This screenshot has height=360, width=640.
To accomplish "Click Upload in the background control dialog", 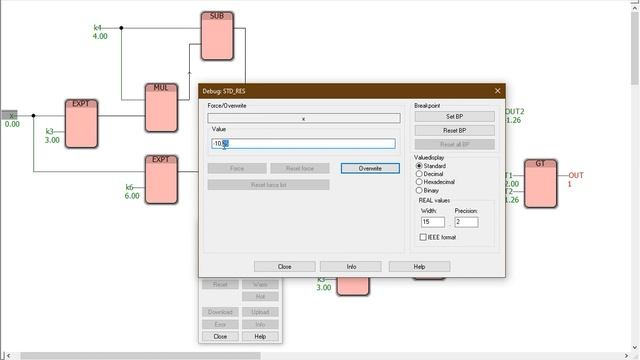I will click(260, 312).
